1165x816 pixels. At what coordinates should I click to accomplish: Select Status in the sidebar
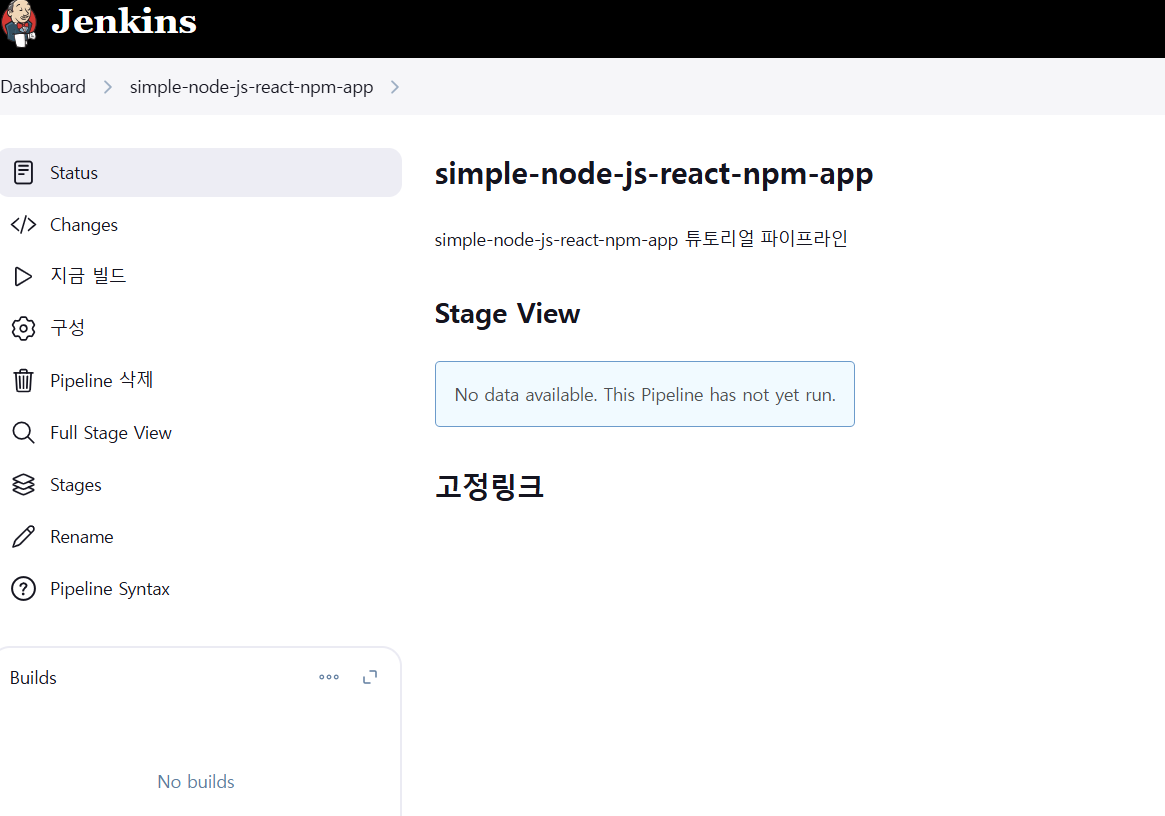201,172
